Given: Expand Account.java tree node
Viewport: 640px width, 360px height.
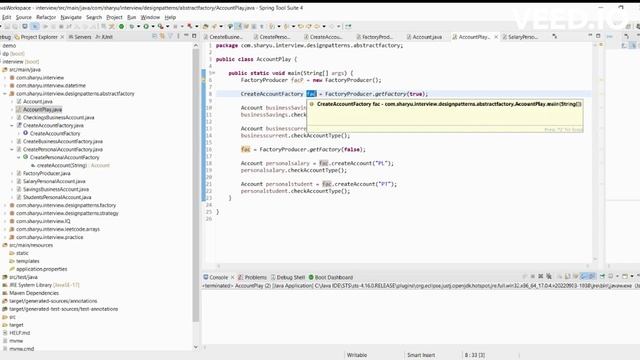Looking at the screenshot, I should point(12,101).
